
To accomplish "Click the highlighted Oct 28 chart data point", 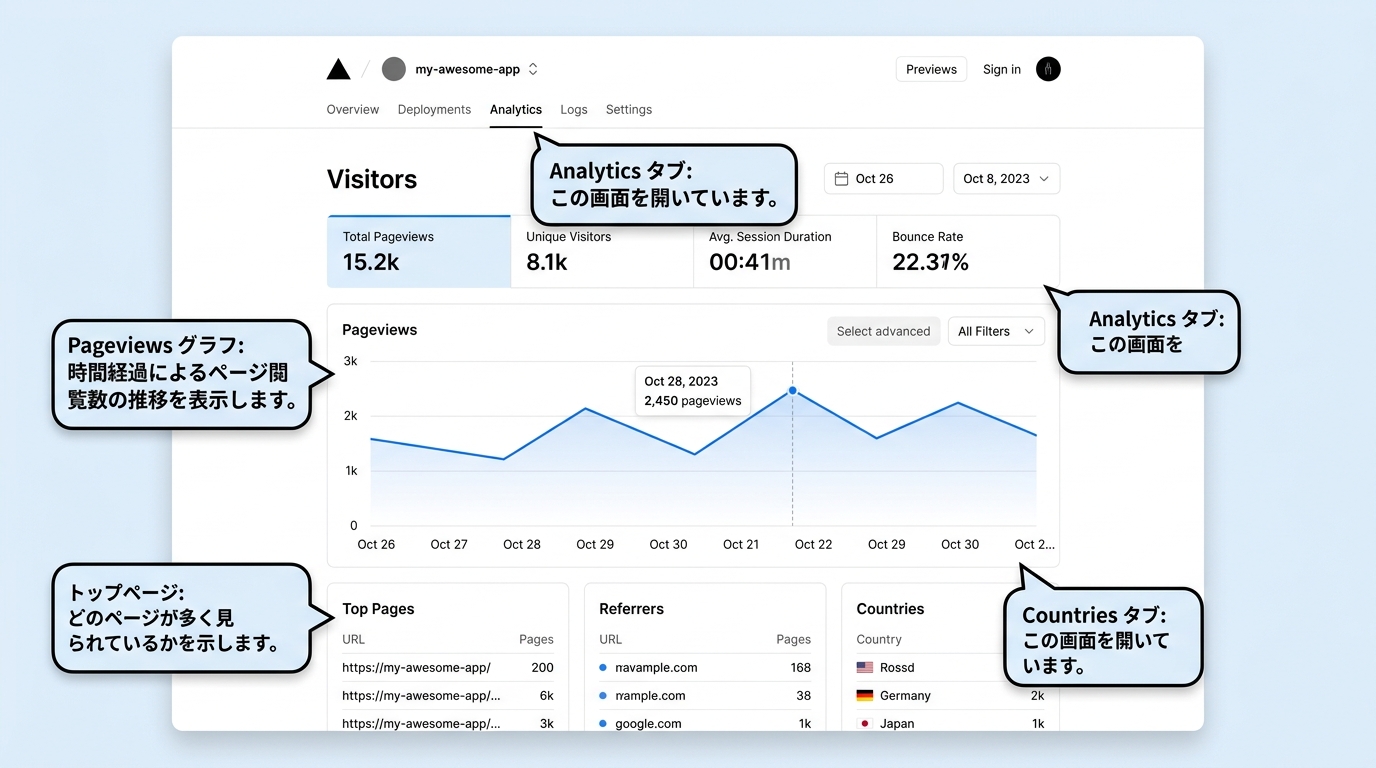I will (793, 390).
